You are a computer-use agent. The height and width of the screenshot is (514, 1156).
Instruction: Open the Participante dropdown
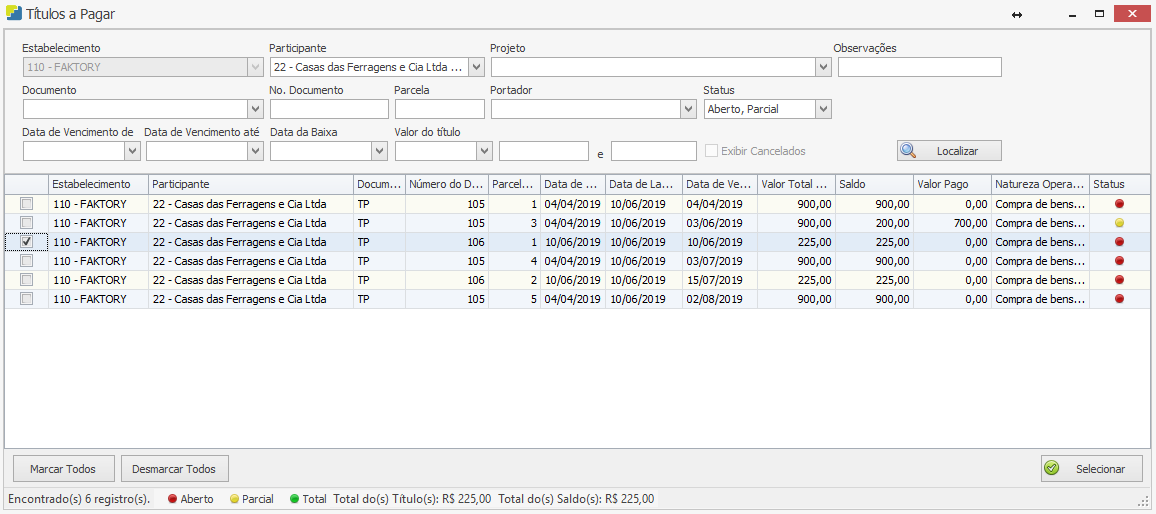[476, 67]
